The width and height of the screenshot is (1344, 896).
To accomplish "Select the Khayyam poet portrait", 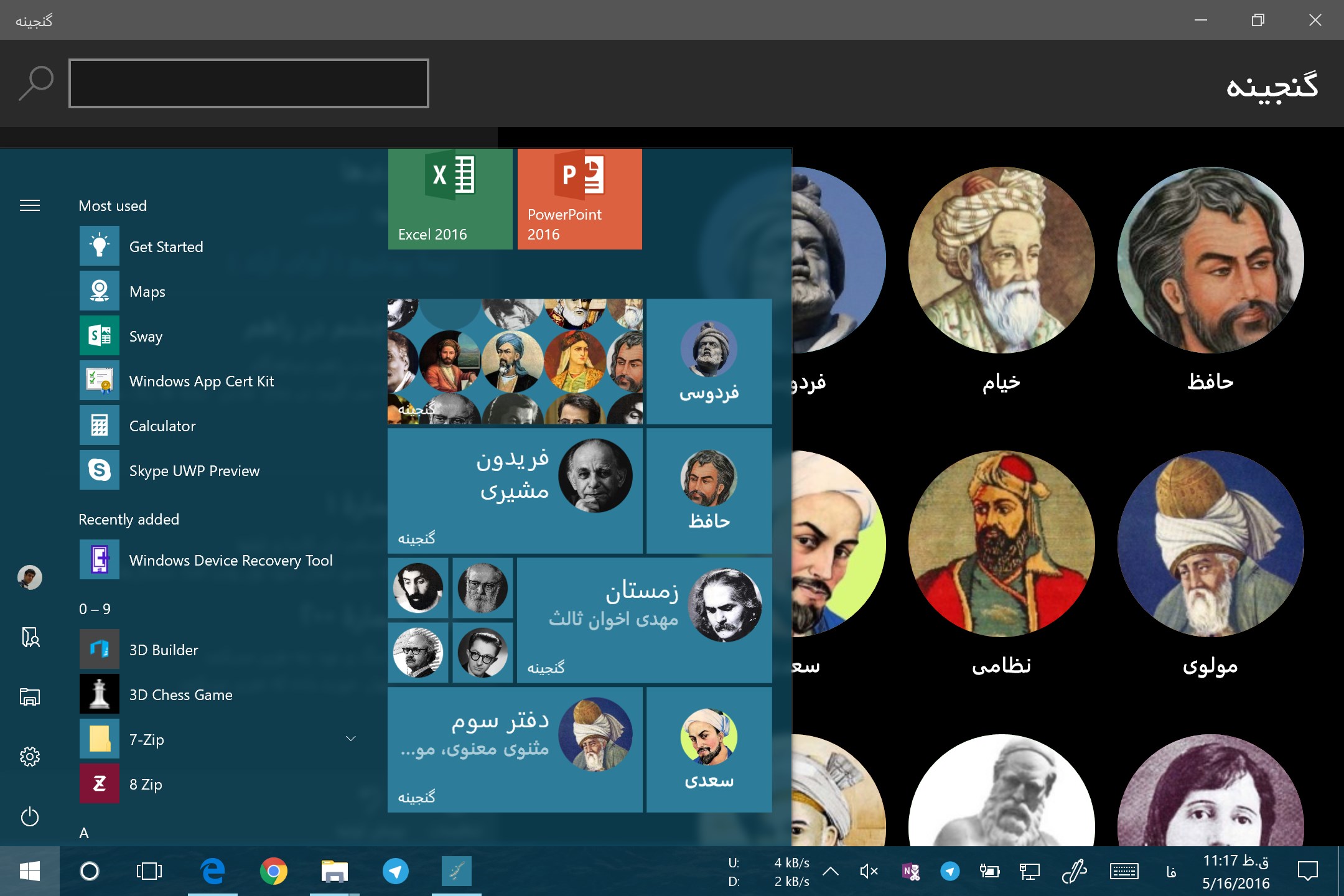I will coord(1001,261).
